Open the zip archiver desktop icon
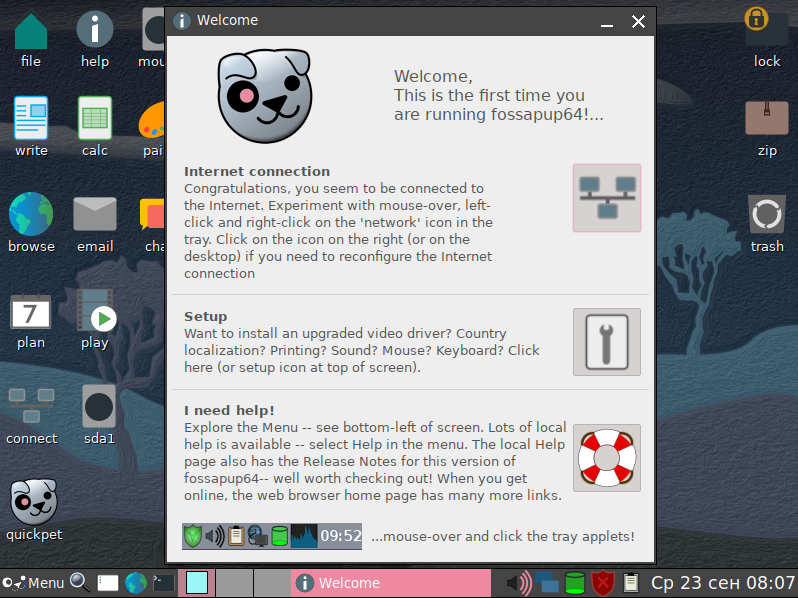This screenshot has height=598, width=798. click(766, 118)
